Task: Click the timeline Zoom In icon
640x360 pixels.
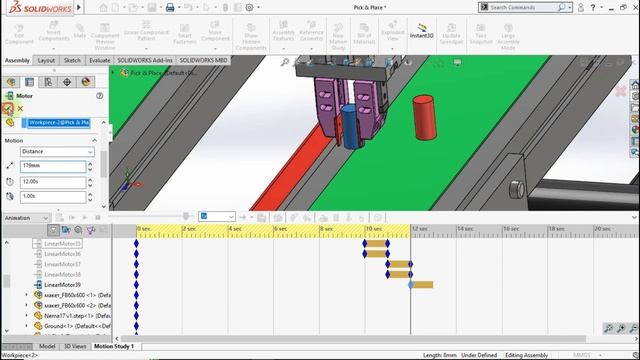Action: click(621, 328)
